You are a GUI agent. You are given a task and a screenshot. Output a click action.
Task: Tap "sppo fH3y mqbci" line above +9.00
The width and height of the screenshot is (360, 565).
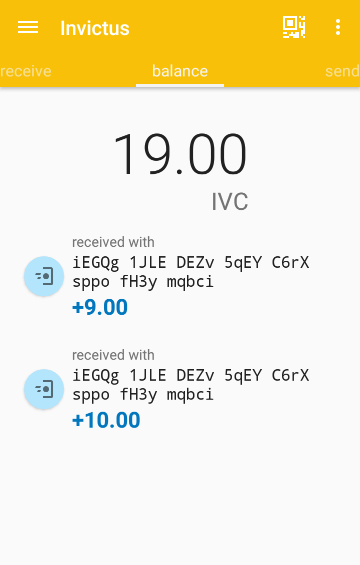[x=143, y=282]
